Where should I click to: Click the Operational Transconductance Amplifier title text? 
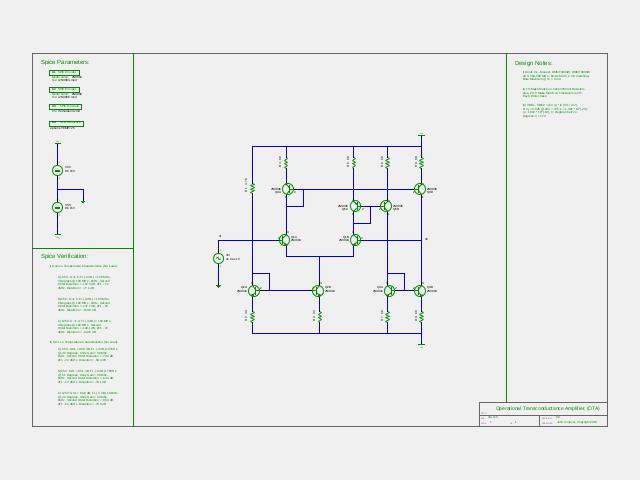(548, 408)
